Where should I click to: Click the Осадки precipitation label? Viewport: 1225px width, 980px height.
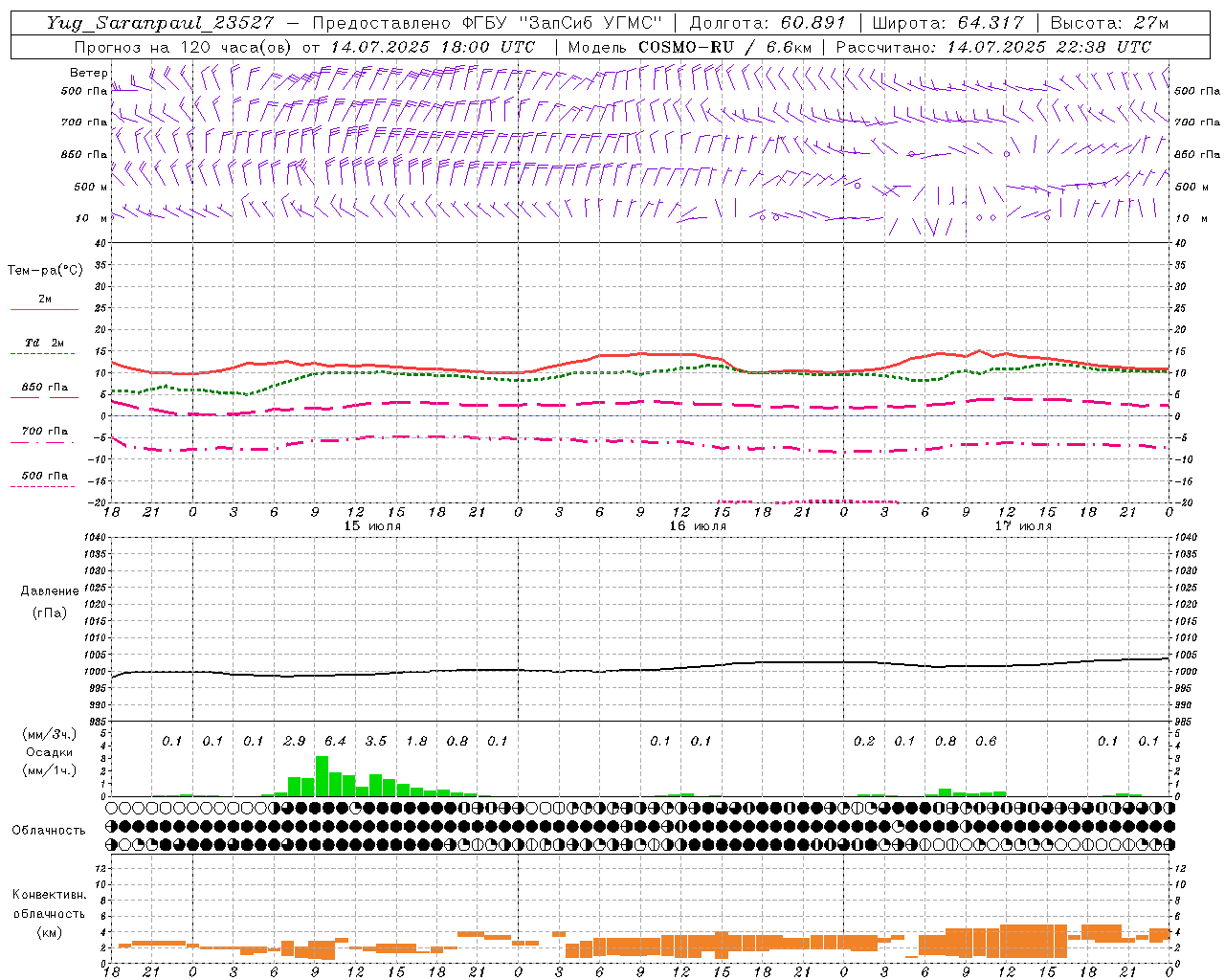click(x=49, y=753)
